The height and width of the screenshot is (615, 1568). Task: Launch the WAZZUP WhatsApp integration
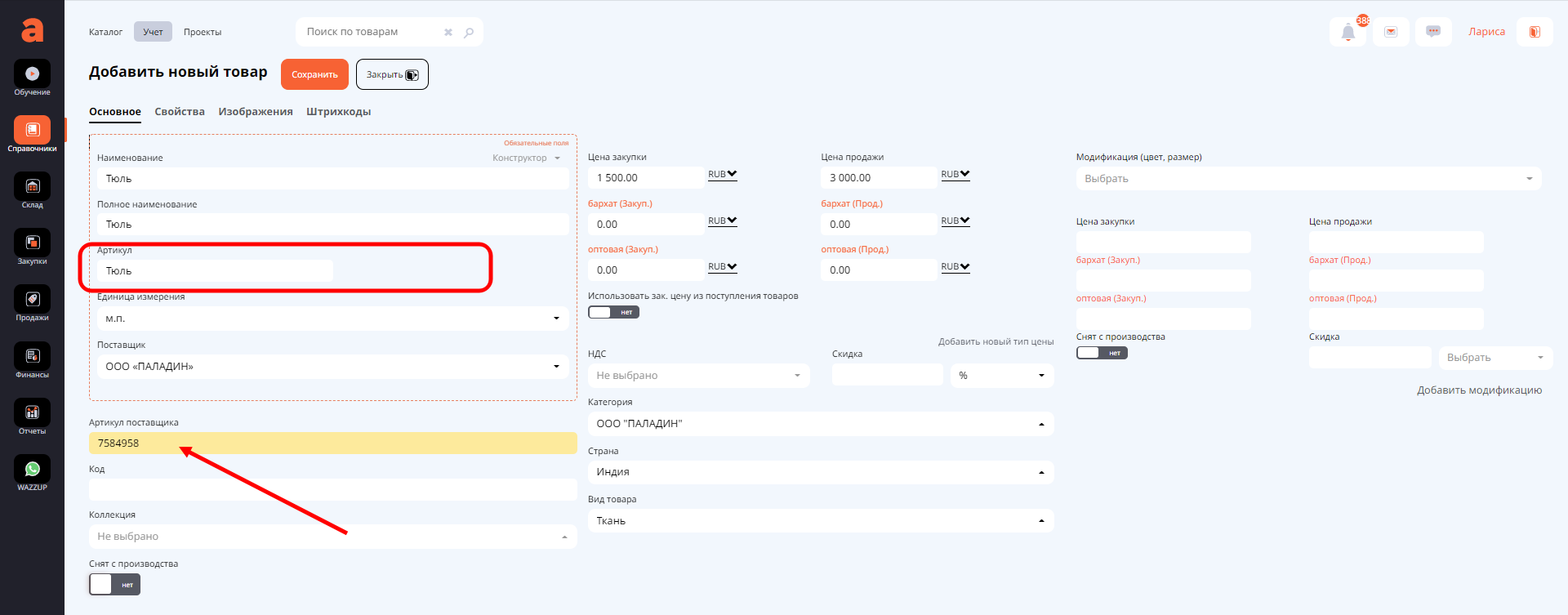tap(32, 470)
